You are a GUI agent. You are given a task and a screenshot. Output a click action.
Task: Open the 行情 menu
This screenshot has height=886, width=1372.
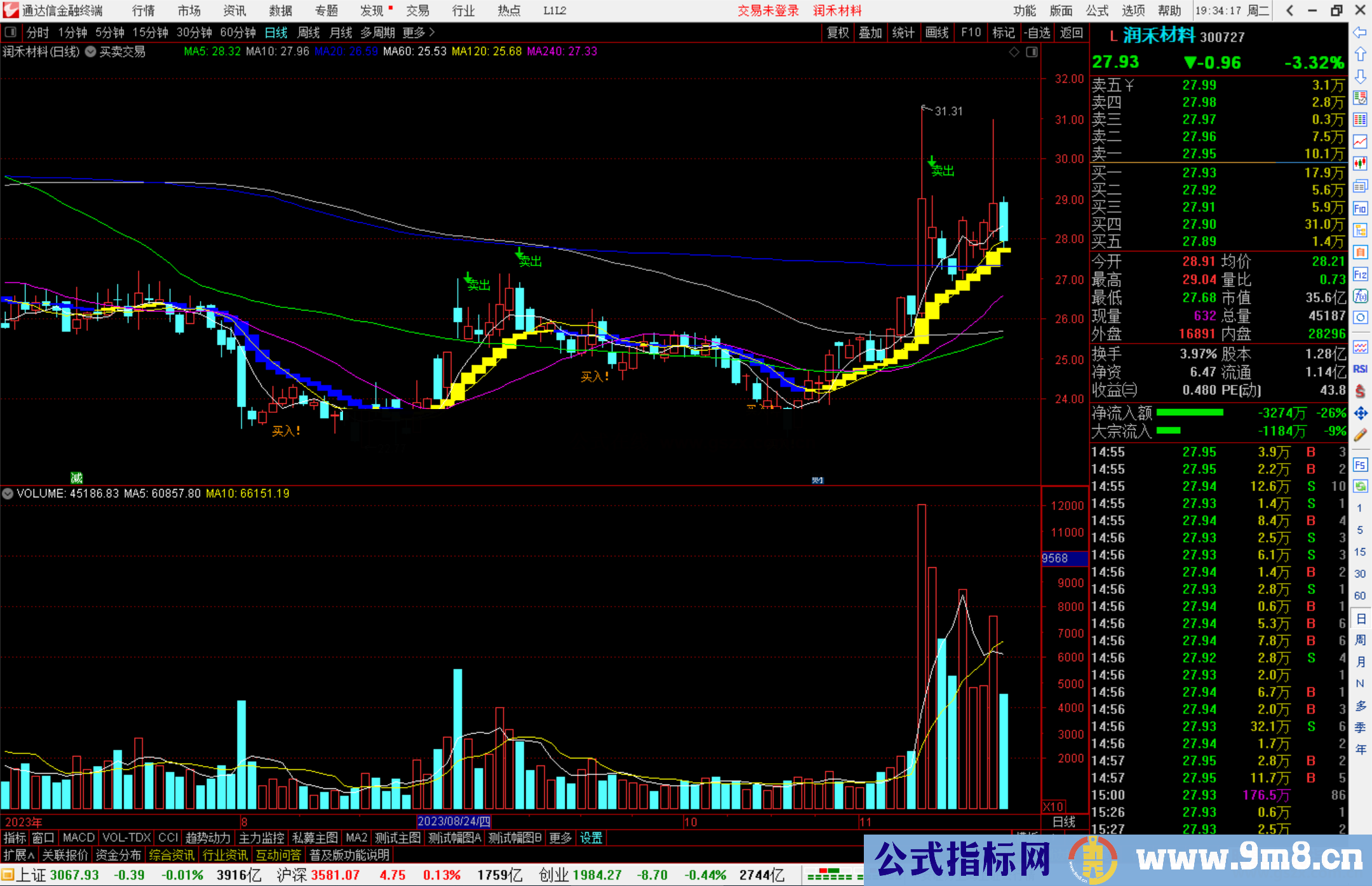pyautogui.click(x=144, y=11)
